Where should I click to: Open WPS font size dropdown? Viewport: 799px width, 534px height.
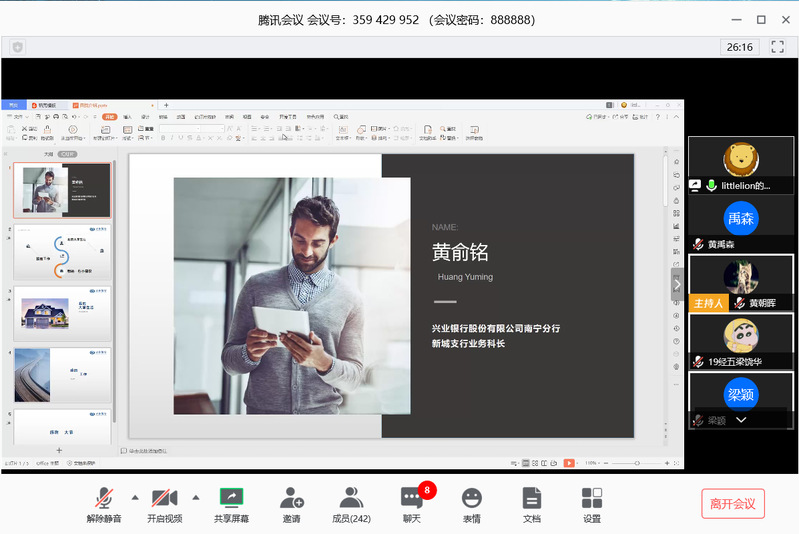pos(214,128)
